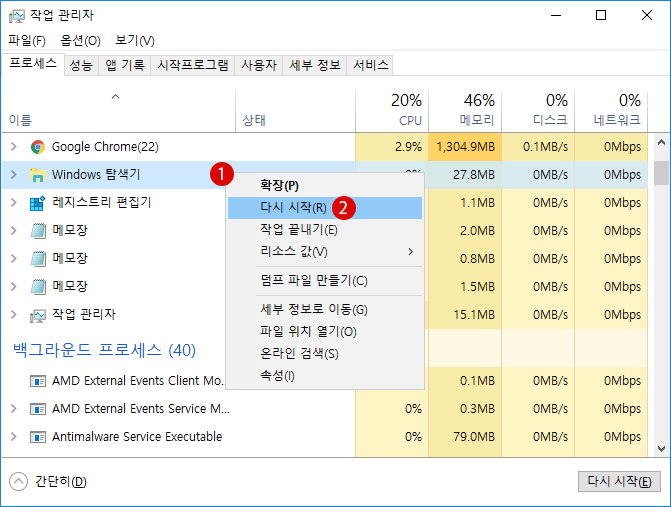
Task: Choose 덤프 파일 만들기(C) in context menu
Action: [x=325, y=281]
